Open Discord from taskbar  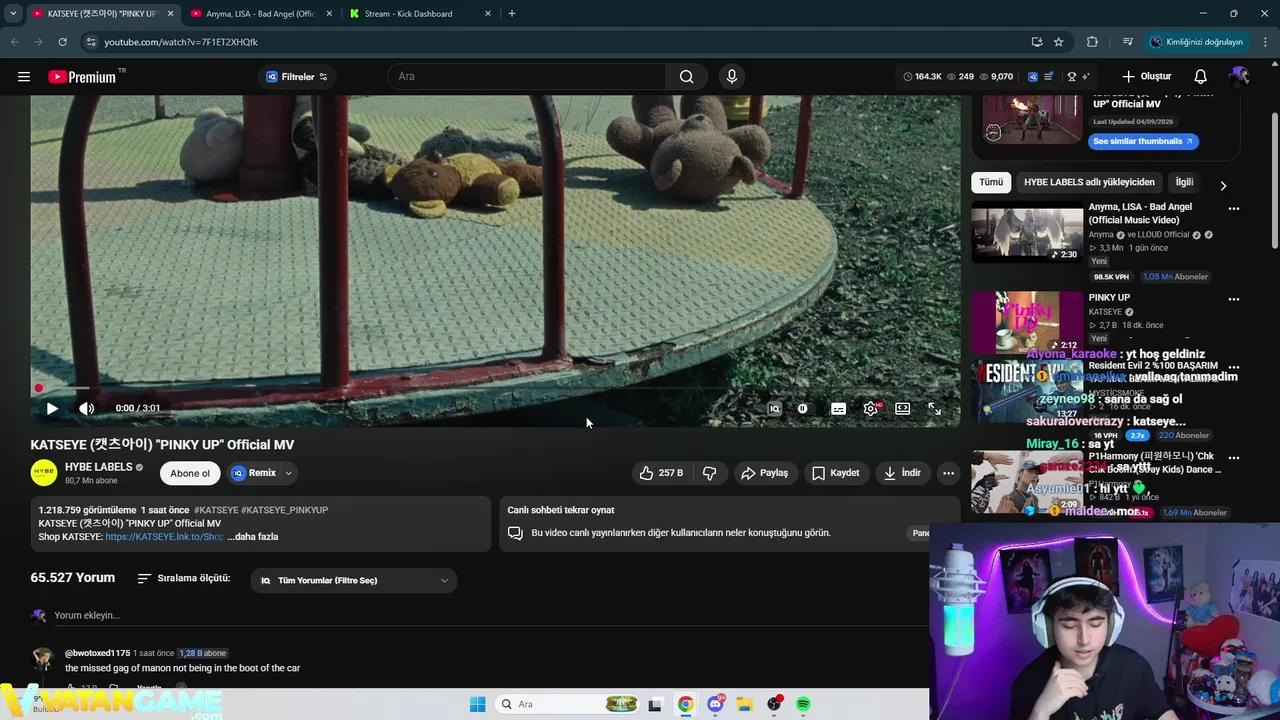(x=716, y=704)
